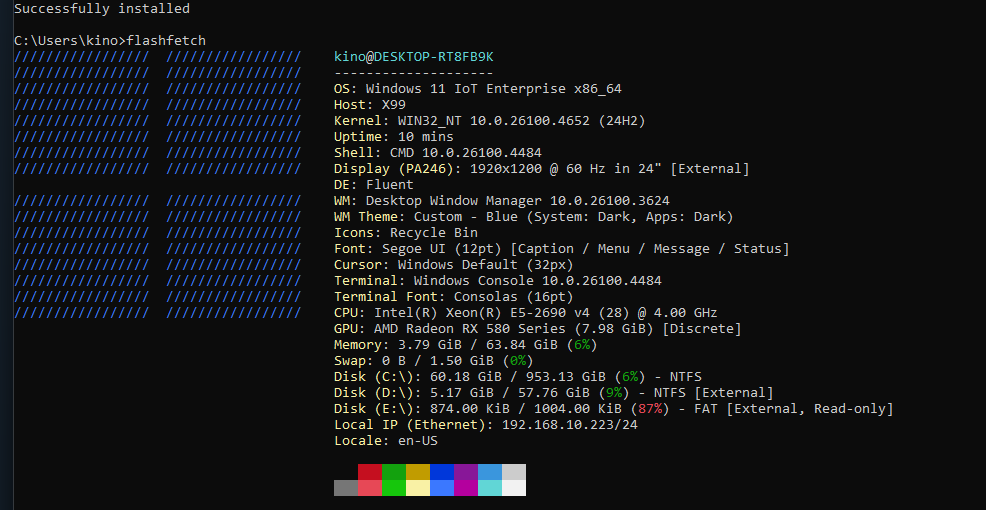Select the GPU: AMD Radeon RX 580 line
Viewport: 986px width, 510px height.
538,329
